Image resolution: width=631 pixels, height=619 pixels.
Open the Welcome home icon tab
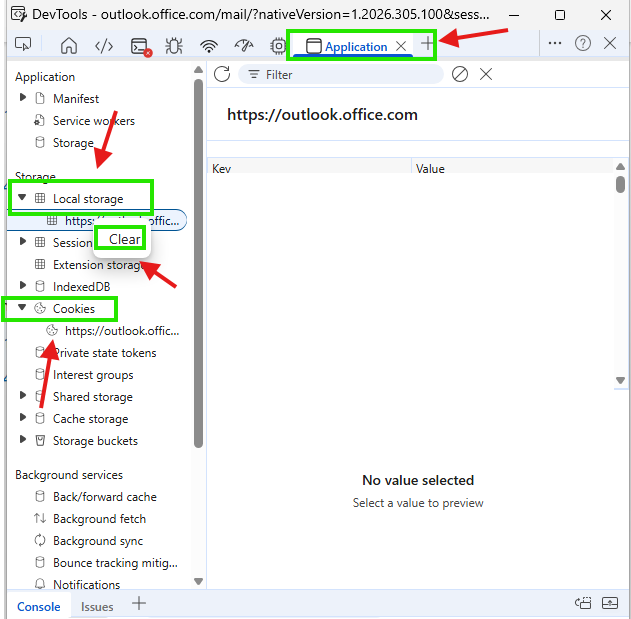(69, 45)
